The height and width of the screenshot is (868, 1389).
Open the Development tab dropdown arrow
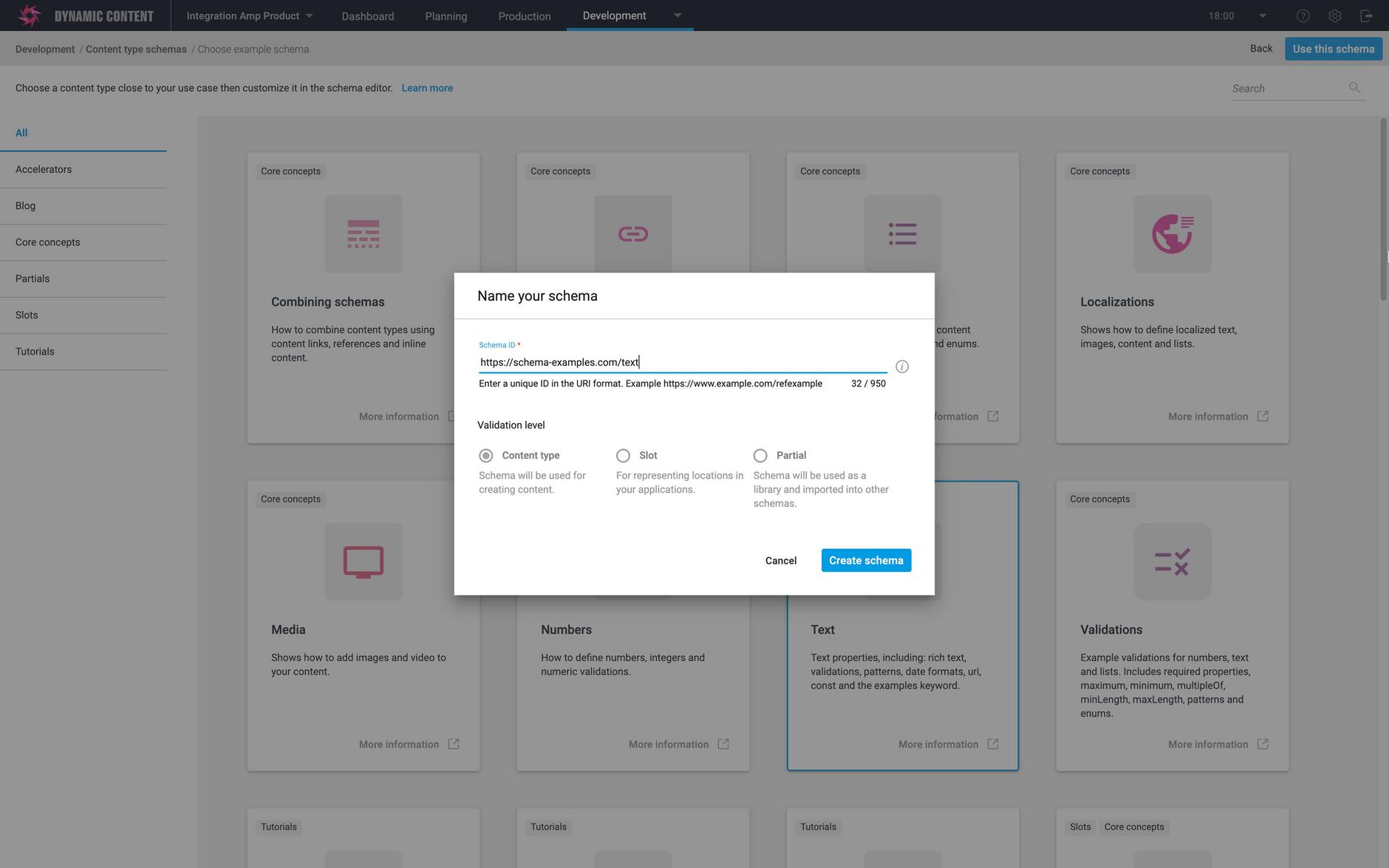[678, 16]
